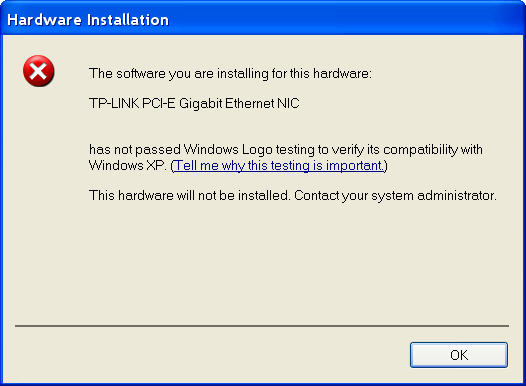Image resolution: width=526 pixels, height=386 pixels.
Task: Click the 'Contact your system administrator' text
Action: click(395, 196)
